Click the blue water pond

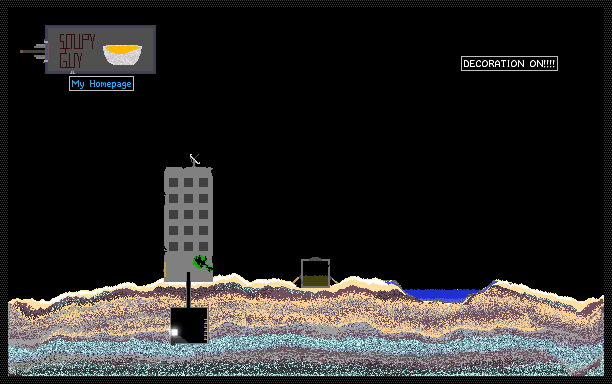click(x=441, y=294)
